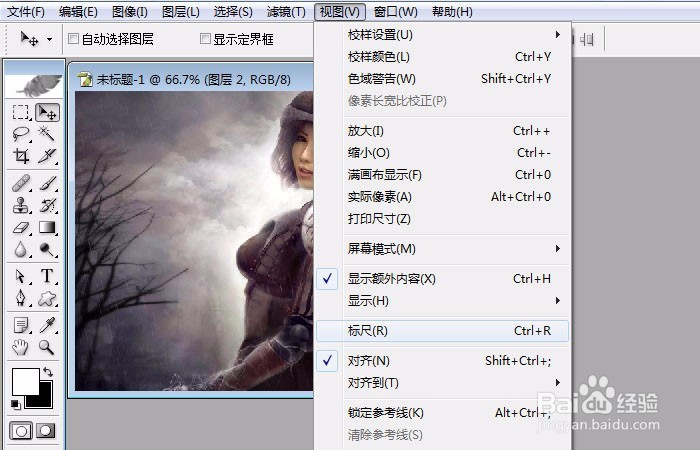Expand 屏幕模式(M) submenu
Viewport: 700px width, 450px height.
point(442,249)
